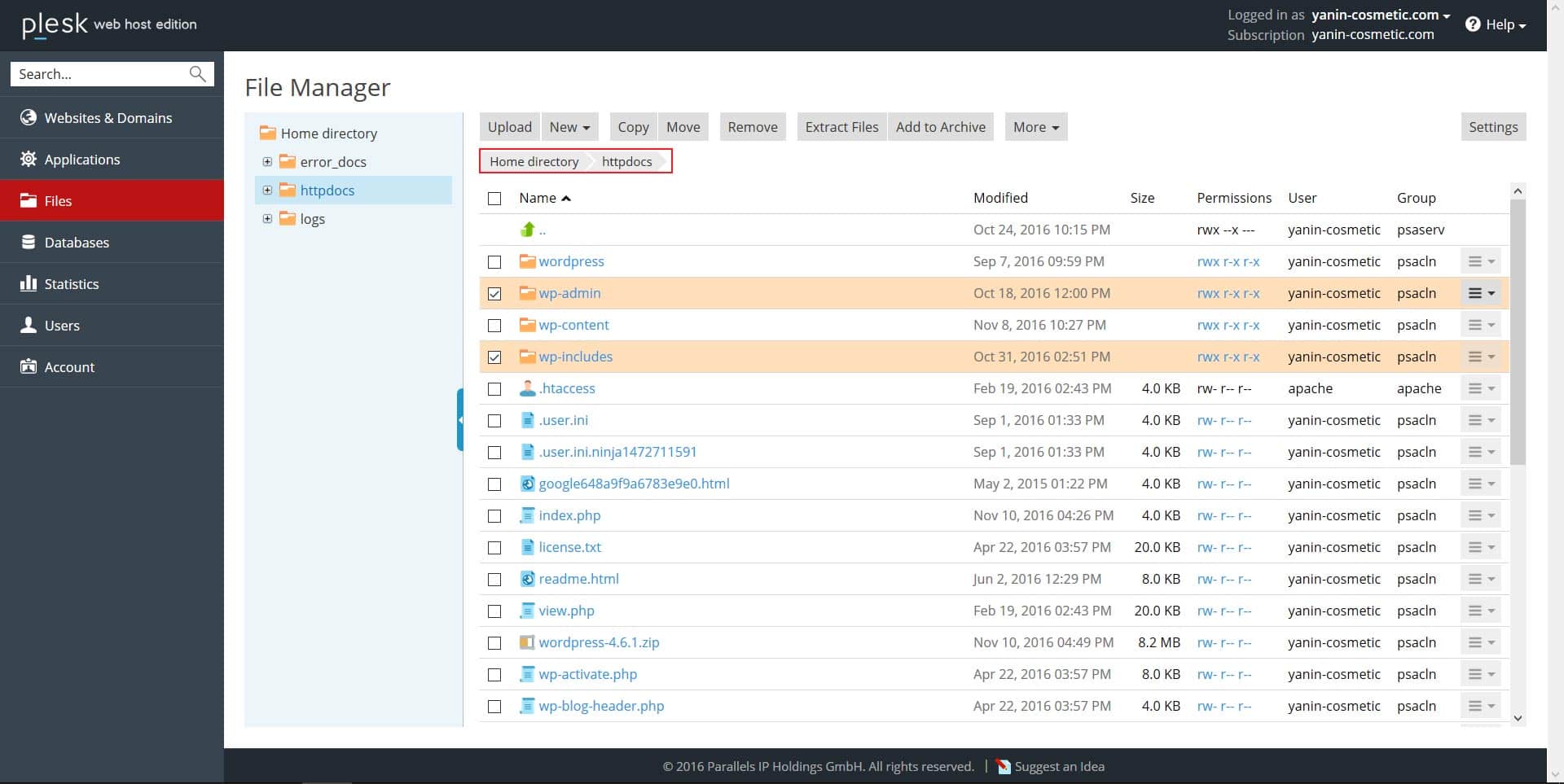Click the wordpress-4.6.1.zip archive icon
This screenshot has height=784, width=1564.
click(528, 642)
